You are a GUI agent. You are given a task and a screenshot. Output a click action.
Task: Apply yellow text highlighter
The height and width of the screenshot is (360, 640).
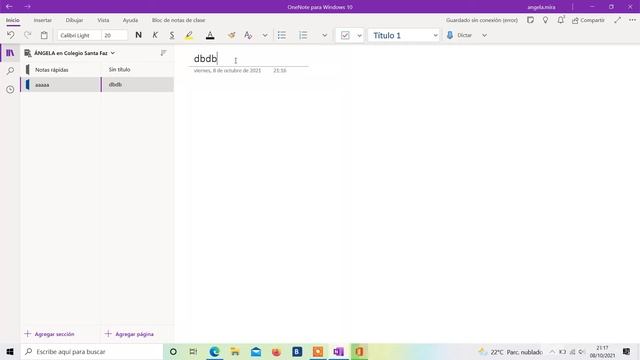tap(189, 35)
